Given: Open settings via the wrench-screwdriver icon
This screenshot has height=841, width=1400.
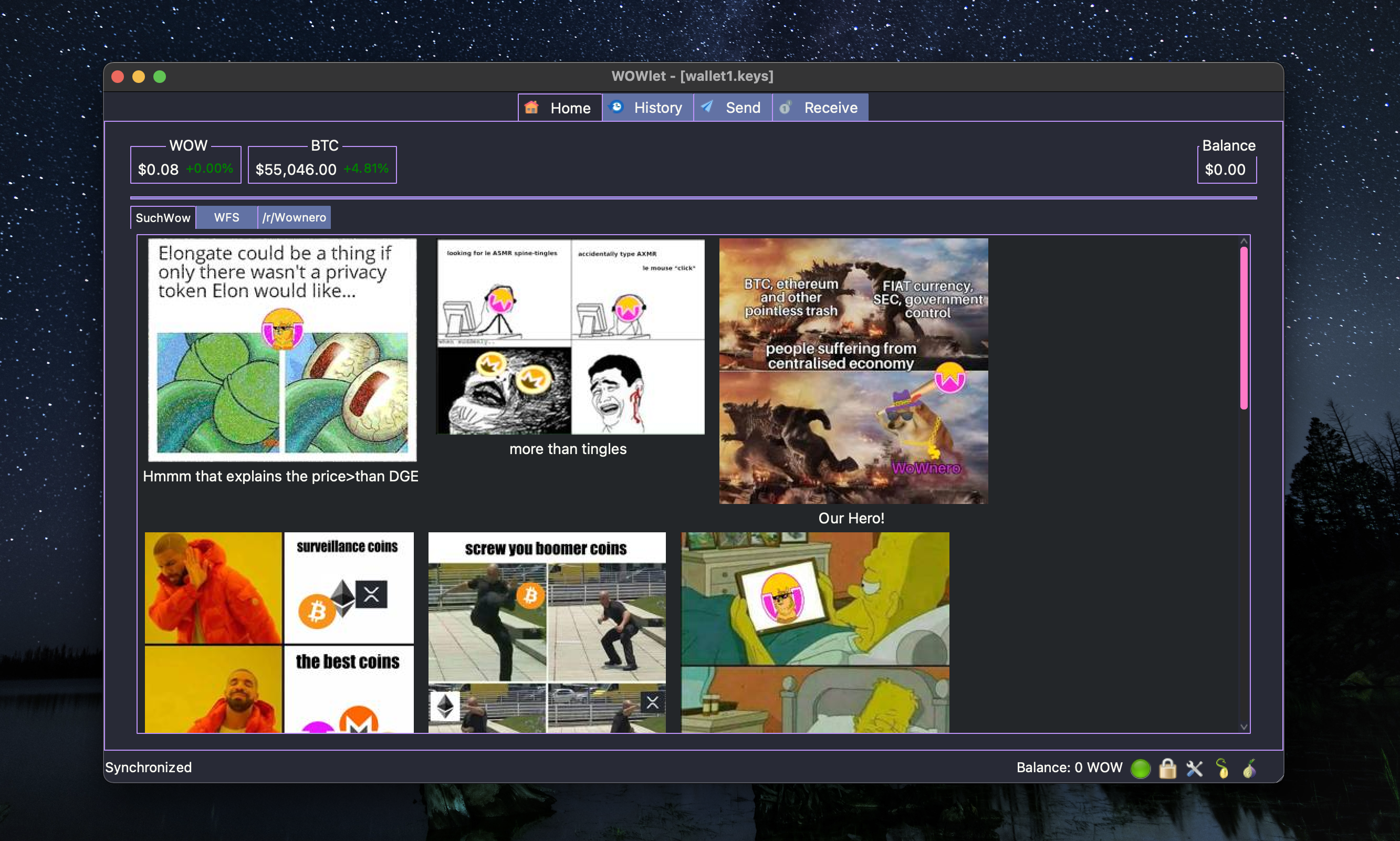Looking at the screenshot, I should (x=1194, y=769).
